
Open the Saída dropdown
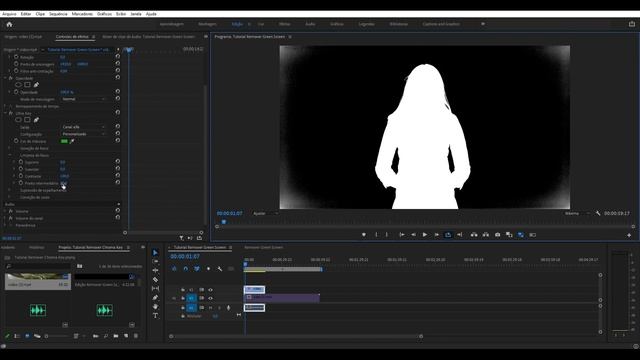(x=84, y=127)
